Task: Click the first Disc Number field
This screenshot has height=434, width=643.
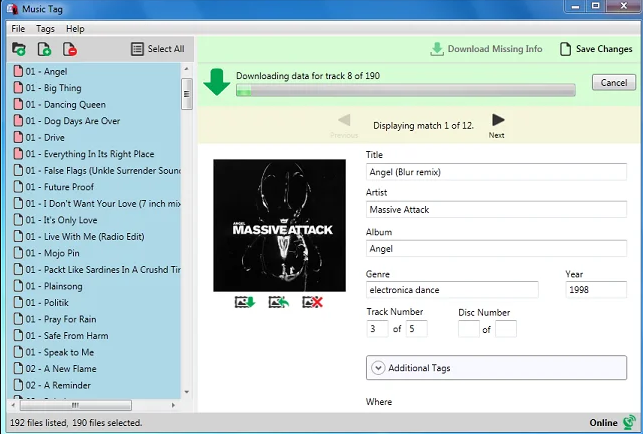Action: pos(469,329)
